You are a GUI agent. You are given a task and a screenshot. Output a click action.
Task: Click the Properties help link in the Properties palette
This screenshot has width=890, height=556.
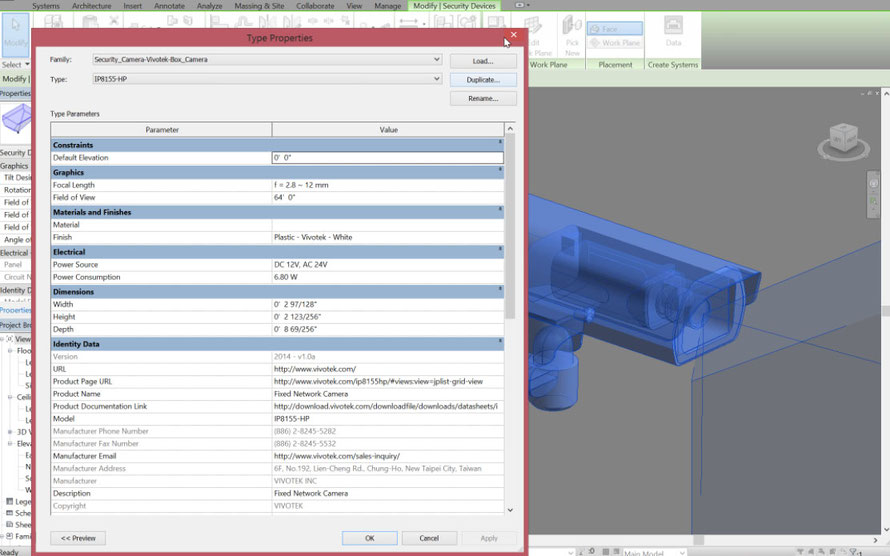tap(15, 310)
